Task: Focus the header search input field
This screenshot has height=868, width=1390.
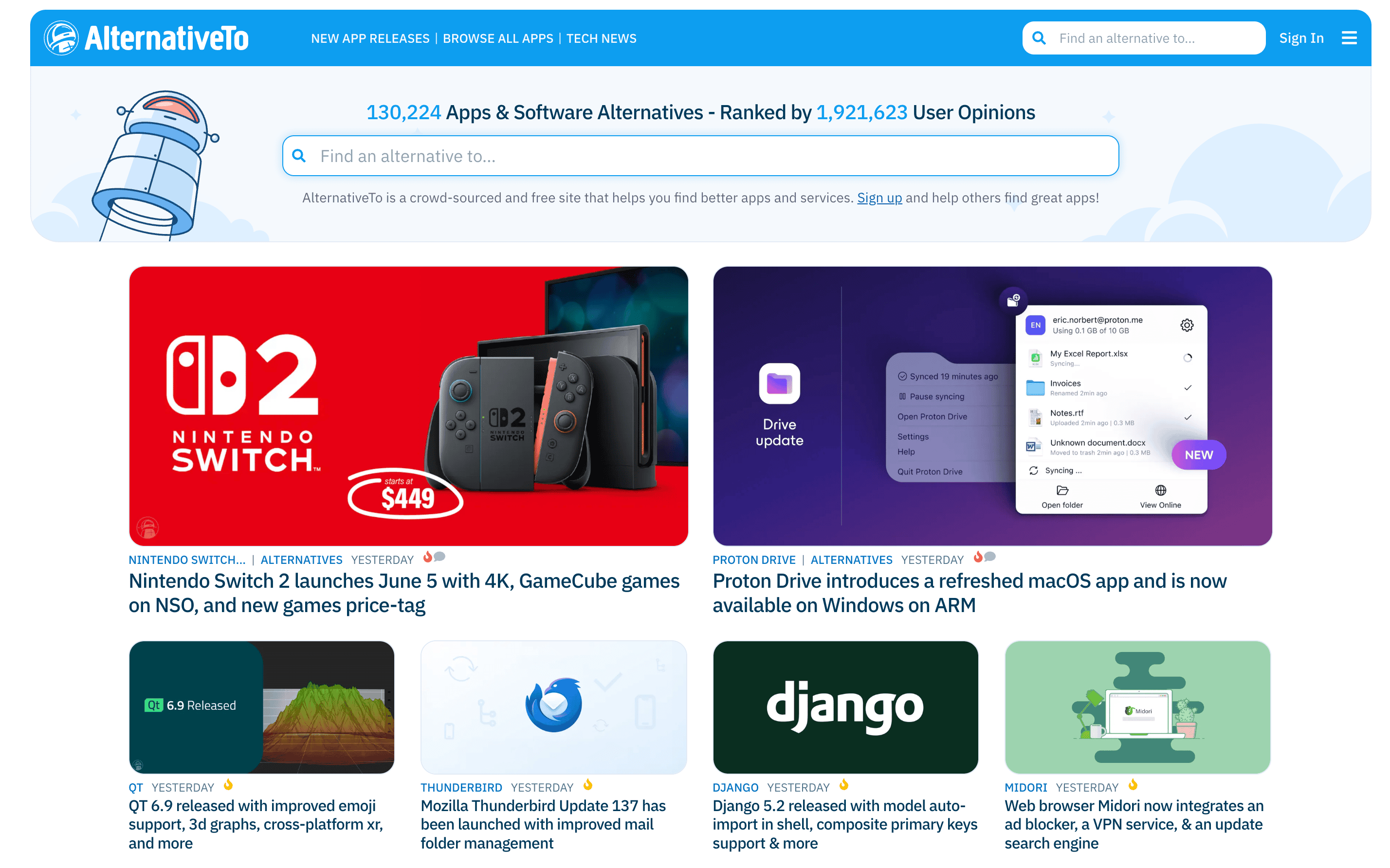Action: pos(1144,38)
